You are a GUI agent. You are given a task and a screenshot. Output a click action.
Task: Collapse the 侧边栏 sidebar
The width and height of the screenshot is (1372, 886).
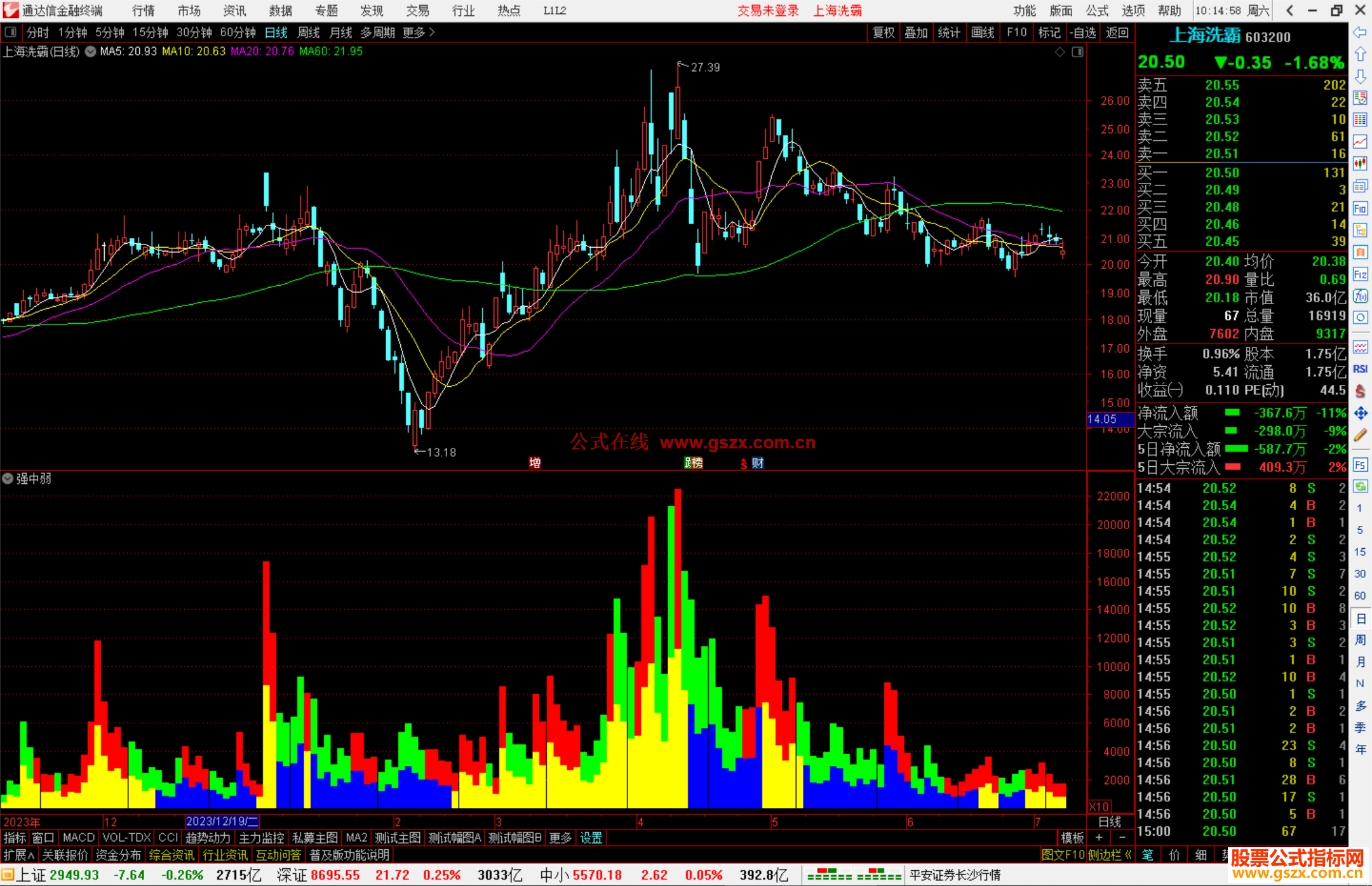[x=1110, y=855]
